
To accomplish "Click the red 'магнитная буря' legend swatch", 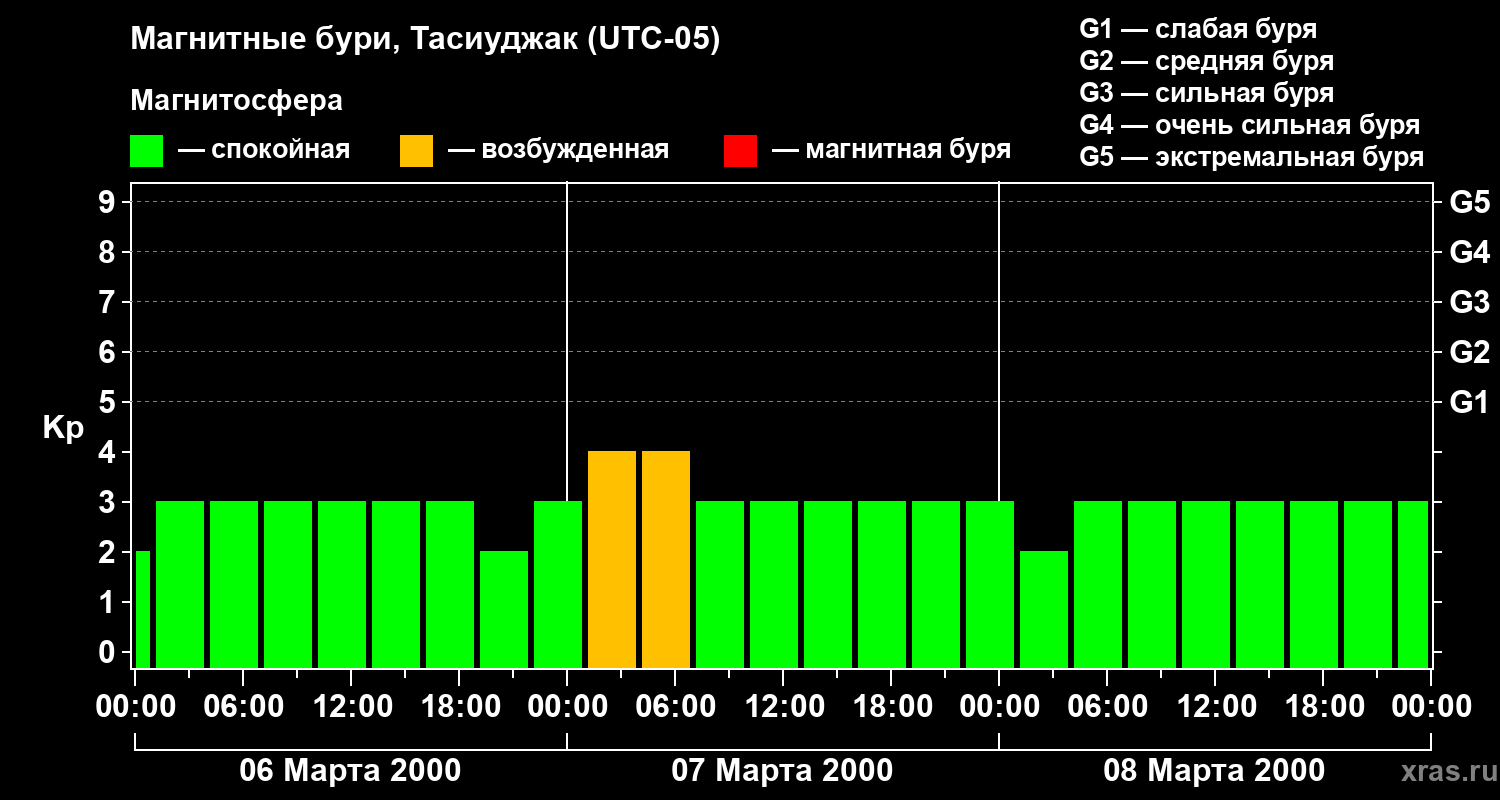I will (x=740, y=151).
